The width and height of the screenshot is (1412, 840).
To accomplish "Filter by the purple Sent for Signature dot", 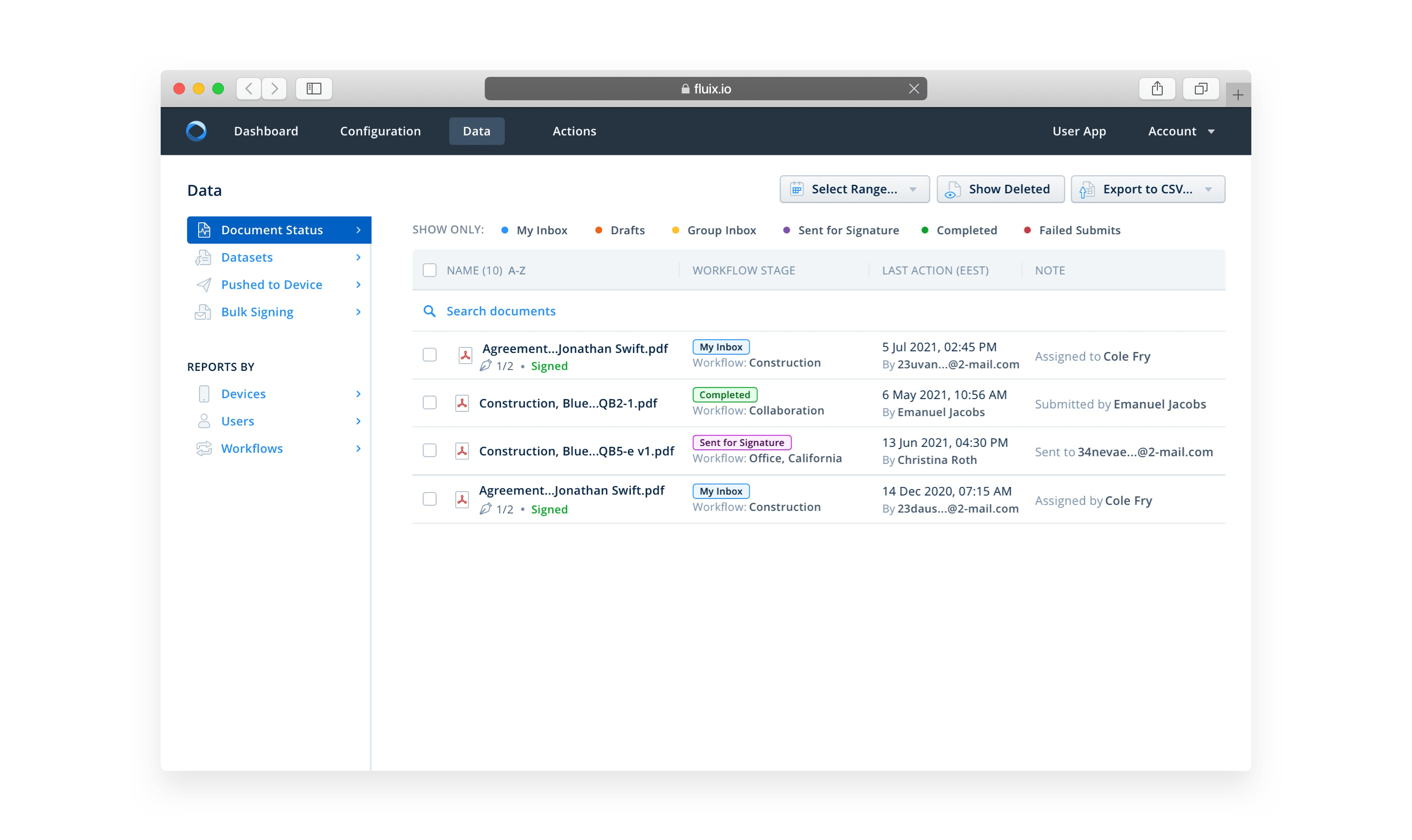I will pyautogui.click(x=786, y=230).
